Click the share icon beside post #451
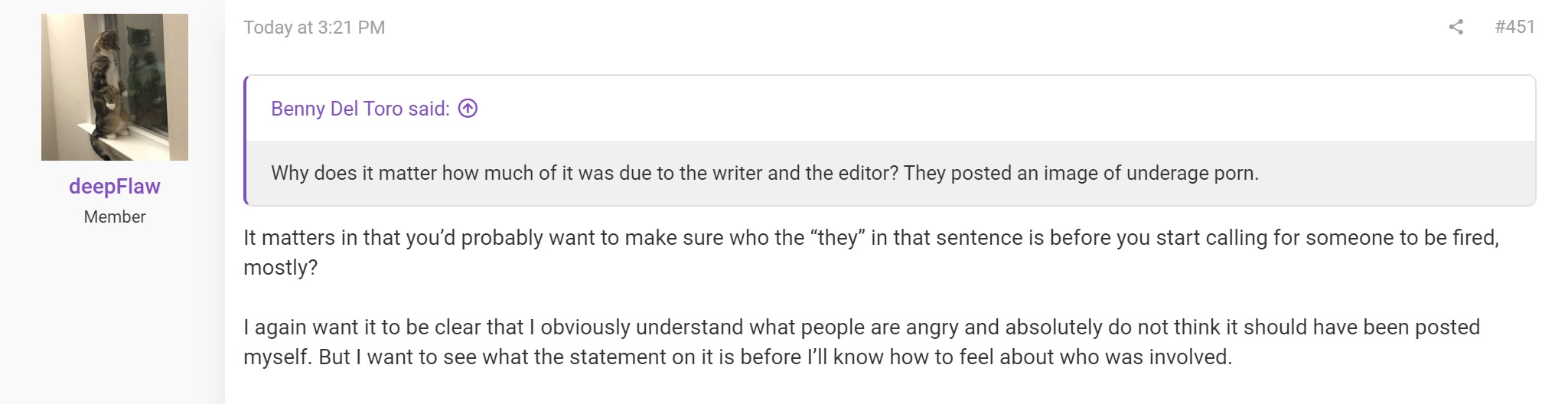Screen dimensions: 1568x404 click(1456, 27)
